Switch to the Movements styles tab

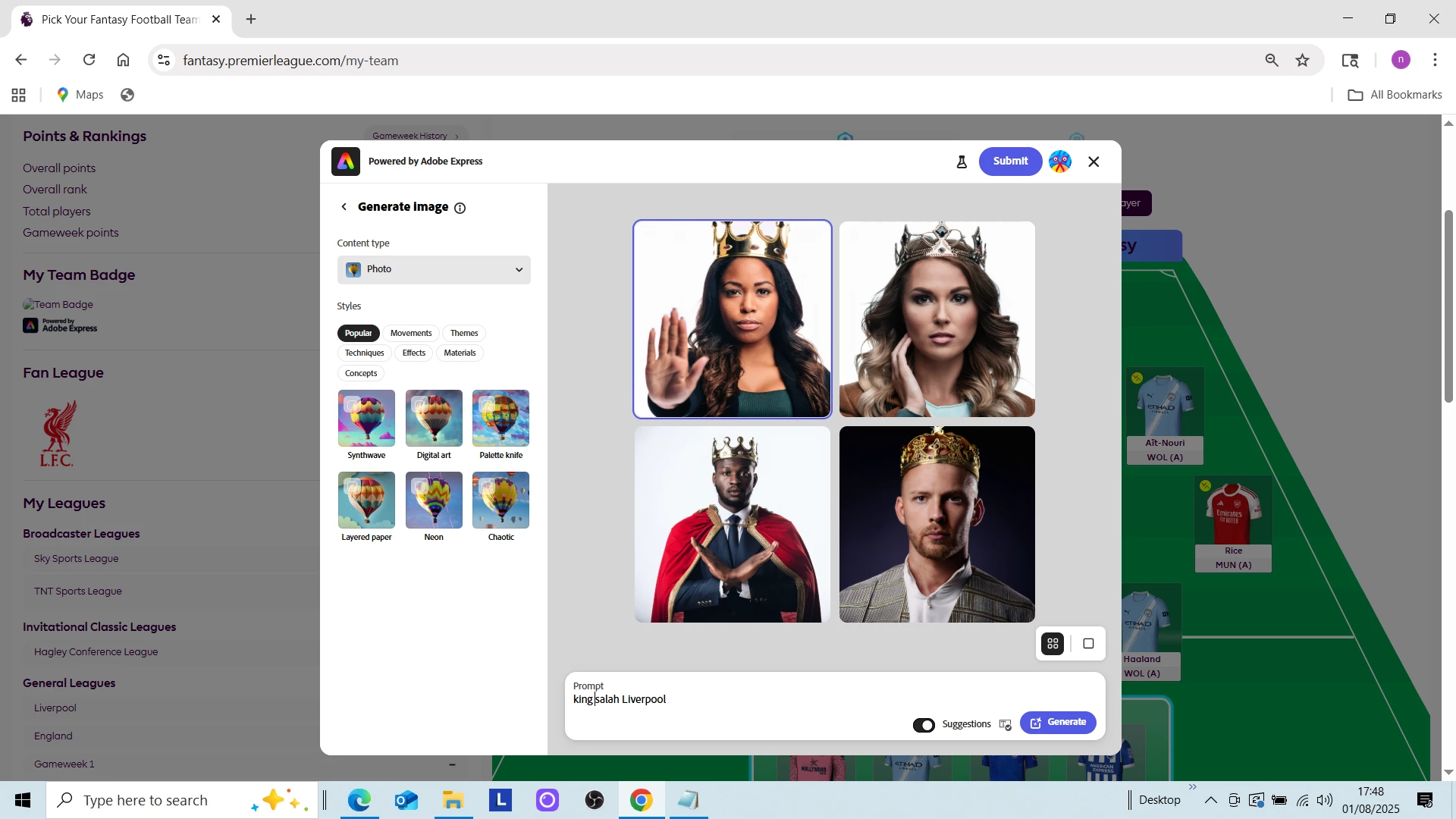(x=410, y=334)
